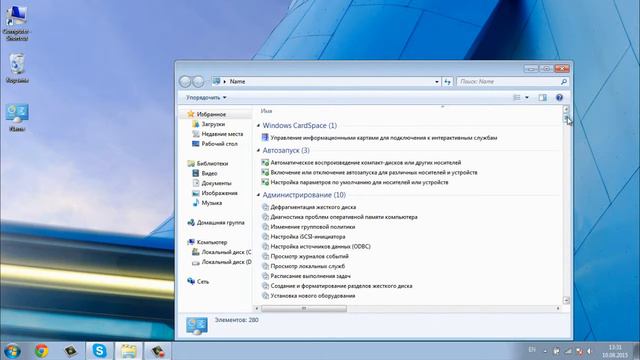The image size is (640, 360).
Task: Select Локальный диск (C:) drive
Action: pyautogui.click(x=221, y=252)
